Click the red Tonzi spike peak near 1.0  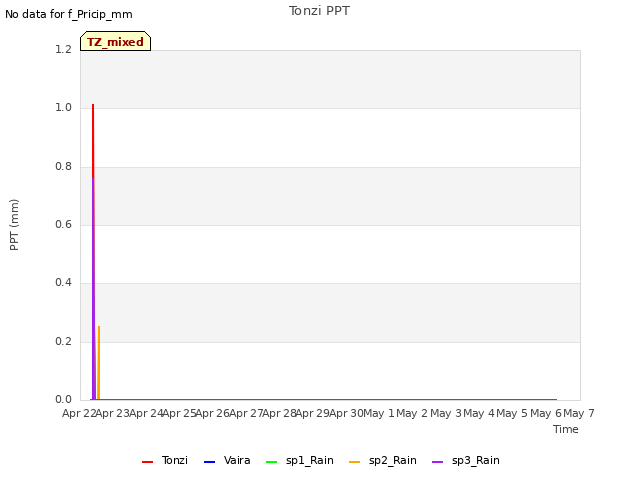pyautogui.click(x=93, y=105)
